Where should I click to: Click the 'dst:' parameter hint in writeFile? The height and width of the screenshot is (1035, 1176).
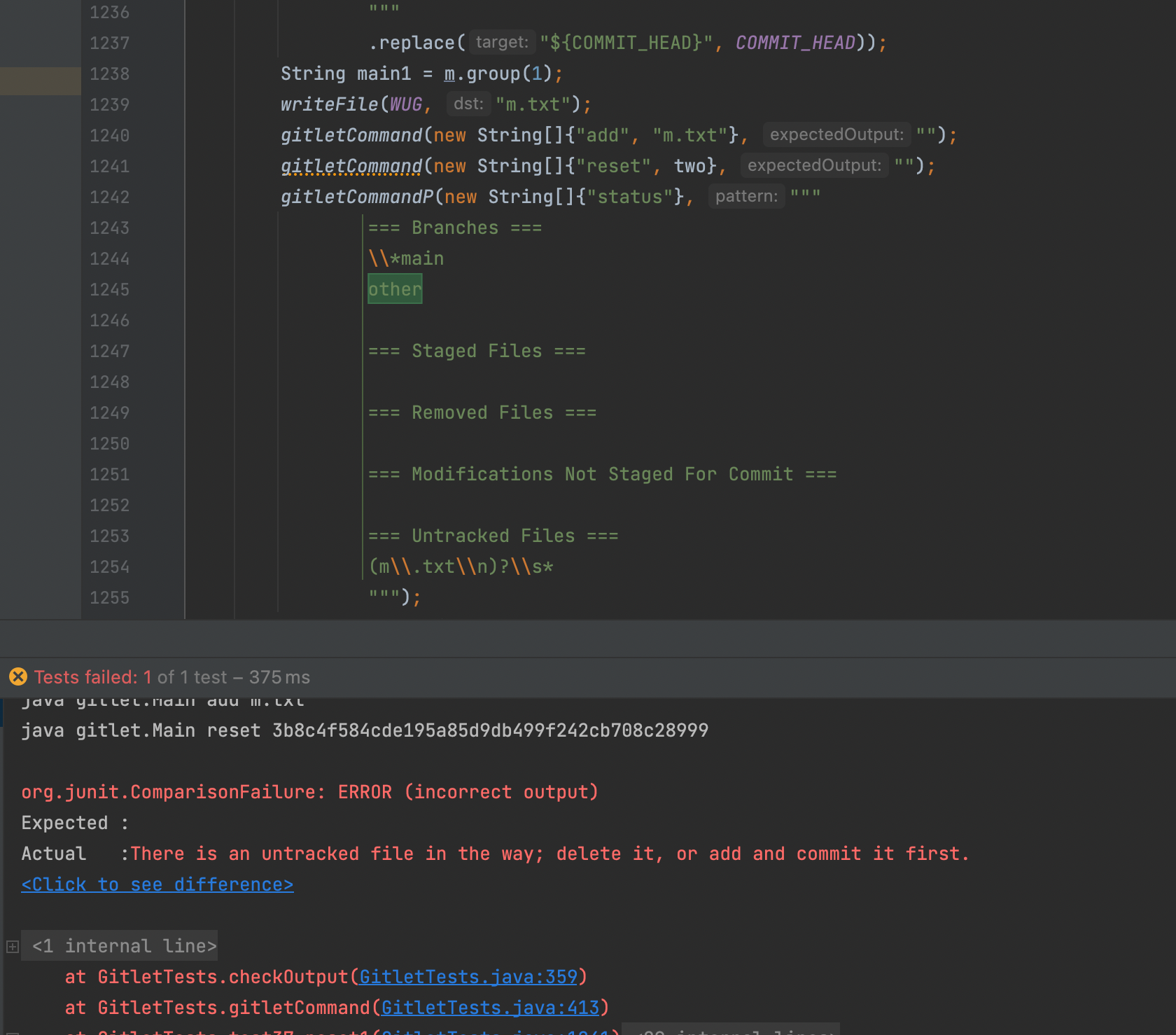pyautogui.click(x=468, y=104)
